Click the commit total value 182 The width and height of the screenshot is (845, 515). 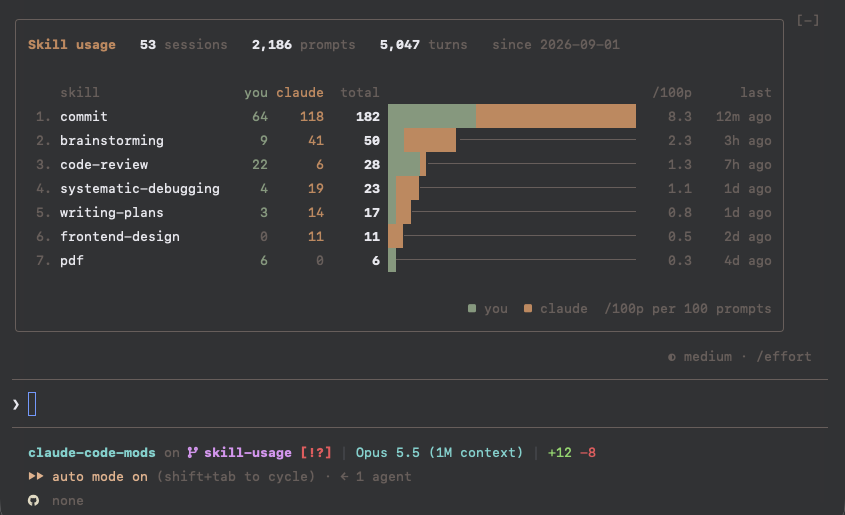coord(368,116)
